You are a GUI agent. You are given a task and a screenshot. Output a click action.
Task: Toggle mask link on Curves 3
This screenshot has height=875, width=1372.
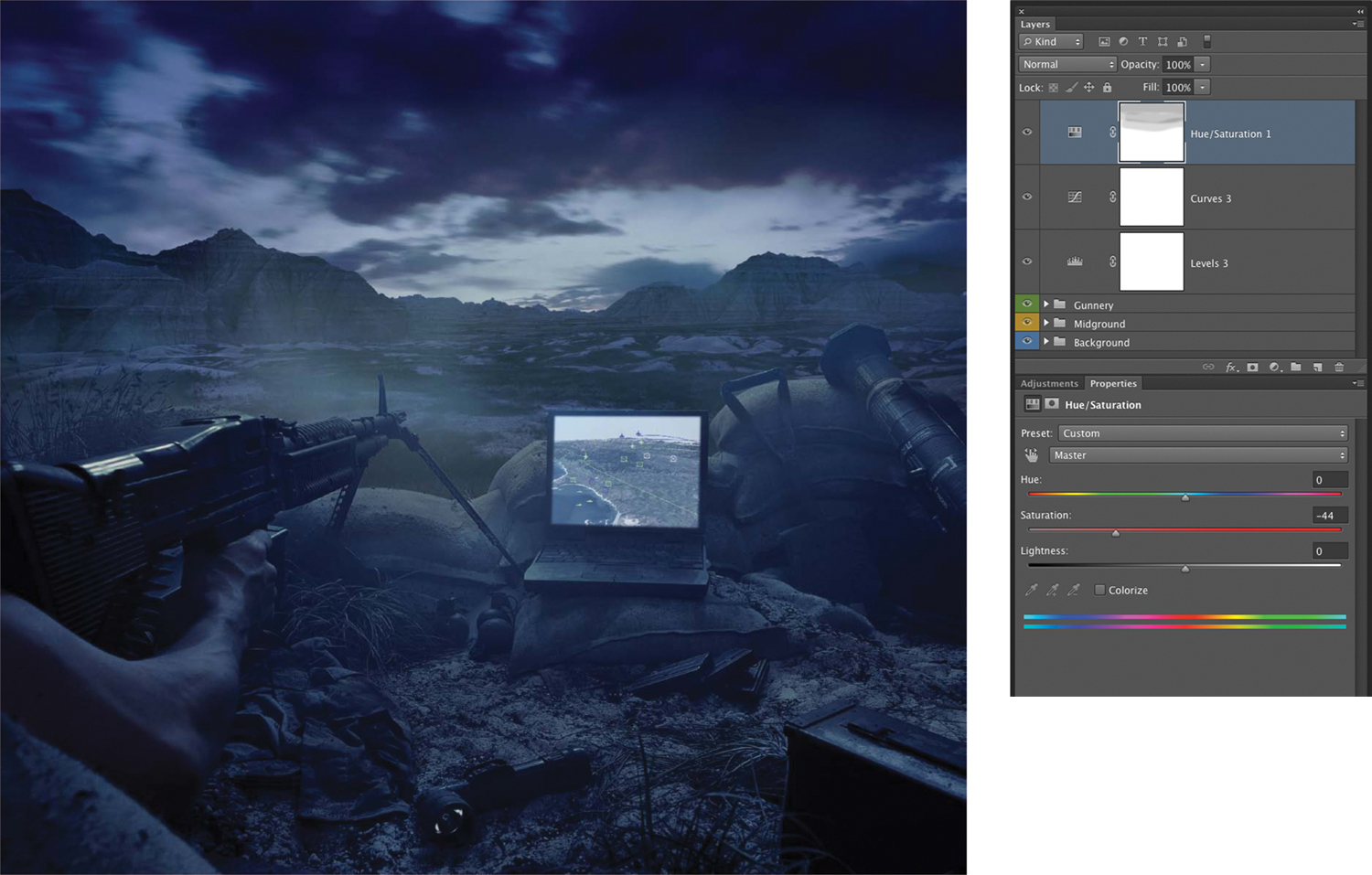coord(1113,197)
